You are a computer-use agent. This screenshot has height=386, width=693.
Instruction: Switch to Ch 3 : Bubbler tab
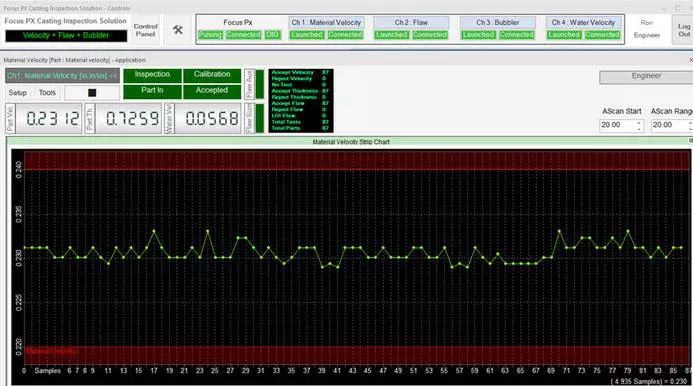pos(498,22)
